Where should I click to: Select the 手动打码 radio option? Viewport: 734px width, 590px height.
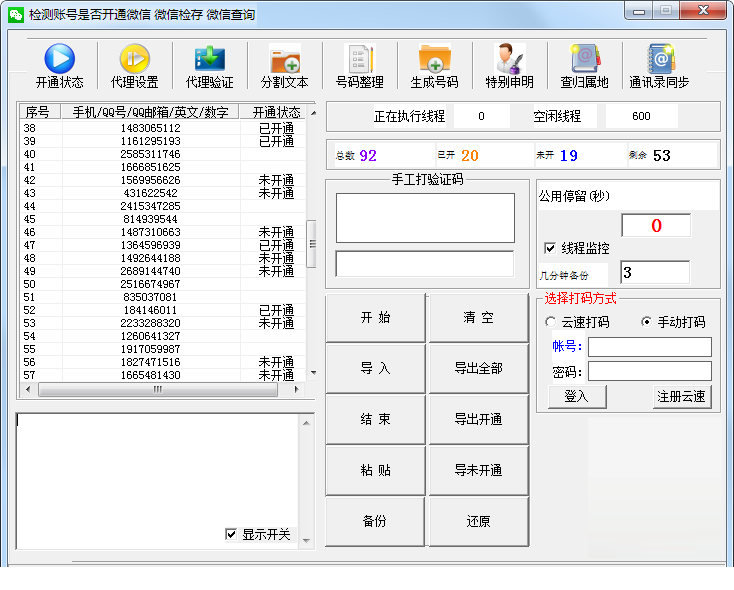point(646,322)
